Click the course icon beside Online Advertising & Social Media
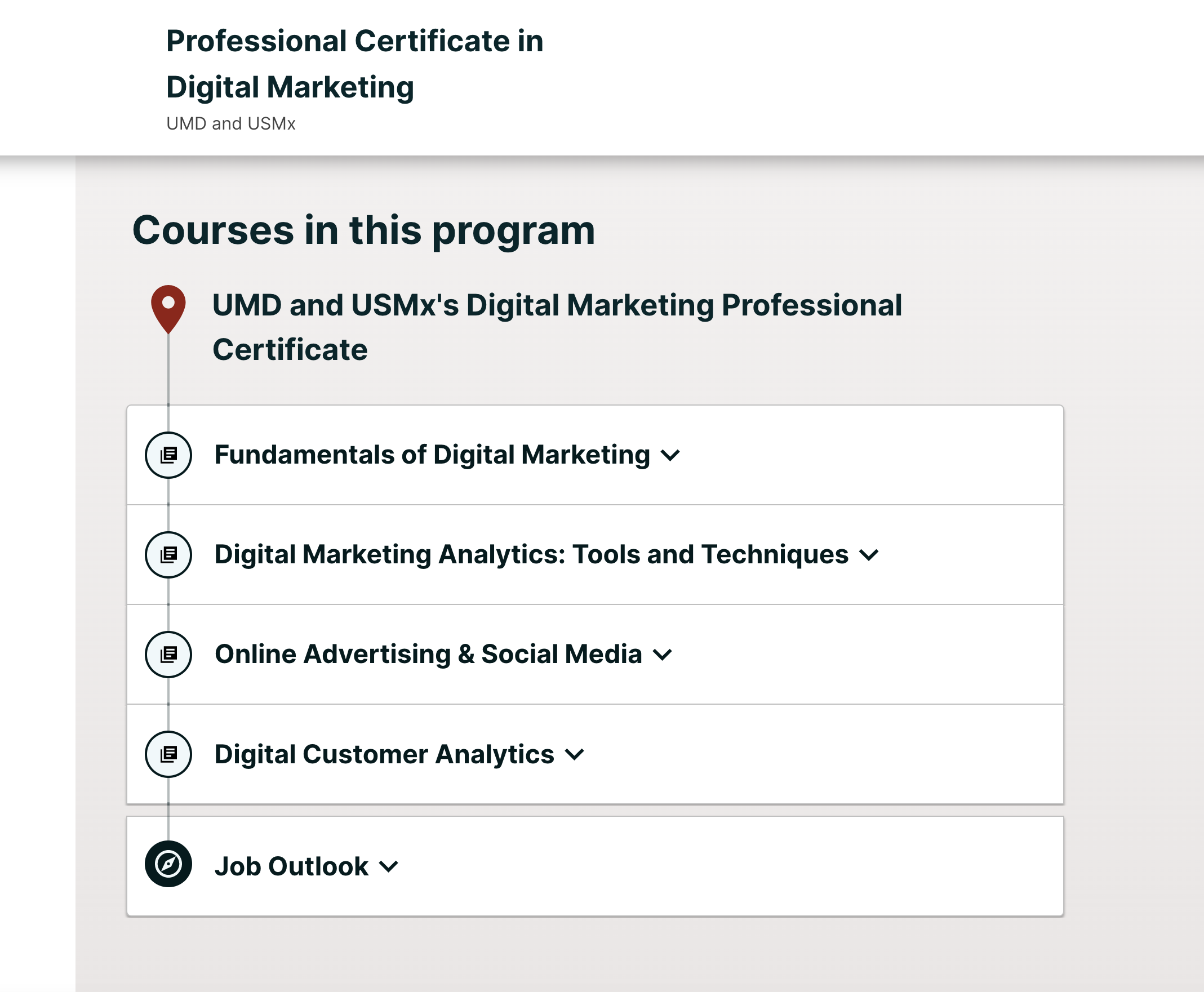The width and height of the screenshot is (1204, 992). 168,653
